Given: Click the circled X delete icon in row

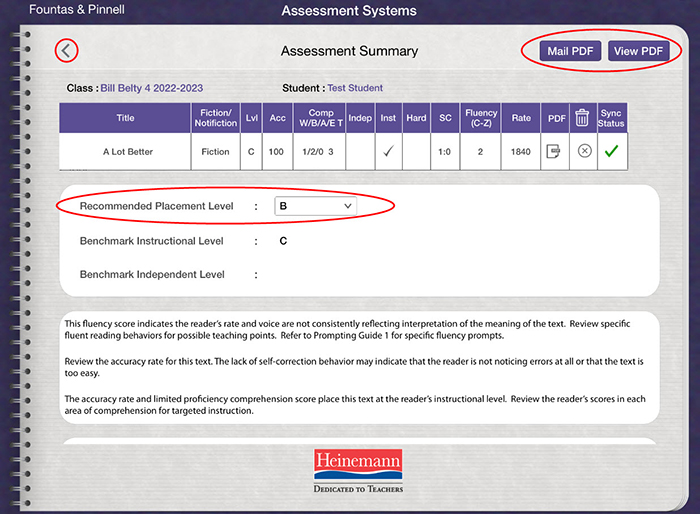Looking at the screenshot, I should [x=584, y=151].
